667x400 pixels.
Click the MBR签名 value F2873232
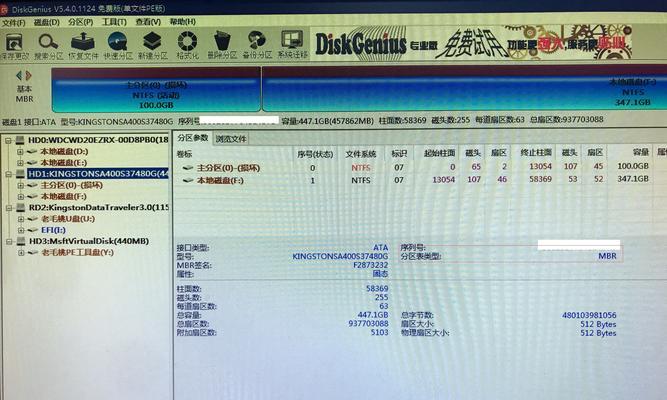(x=371, y=265)
